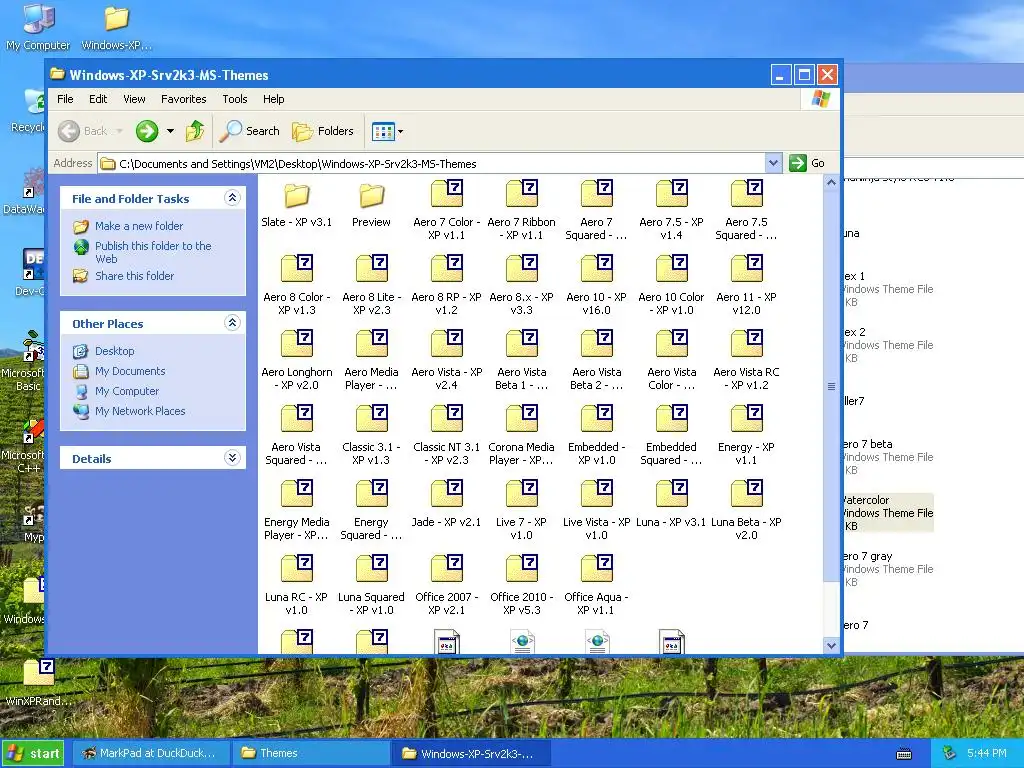
Task: Open the Help menu
Action: click(x=274, y=99)
